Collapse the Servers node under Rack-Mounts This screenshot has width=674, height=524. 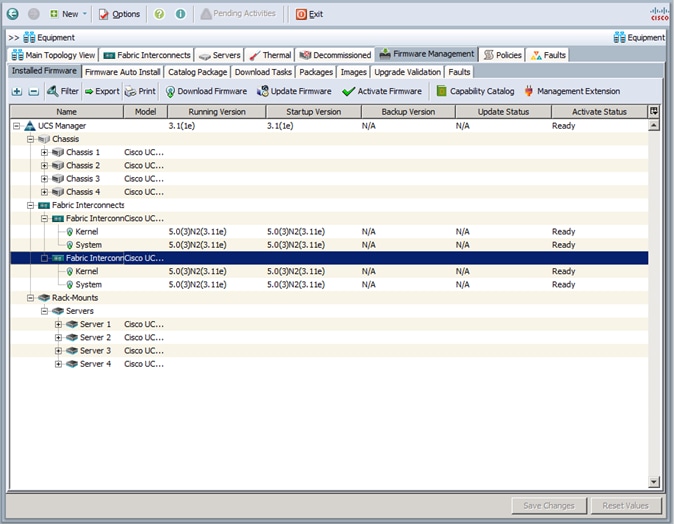44,311
